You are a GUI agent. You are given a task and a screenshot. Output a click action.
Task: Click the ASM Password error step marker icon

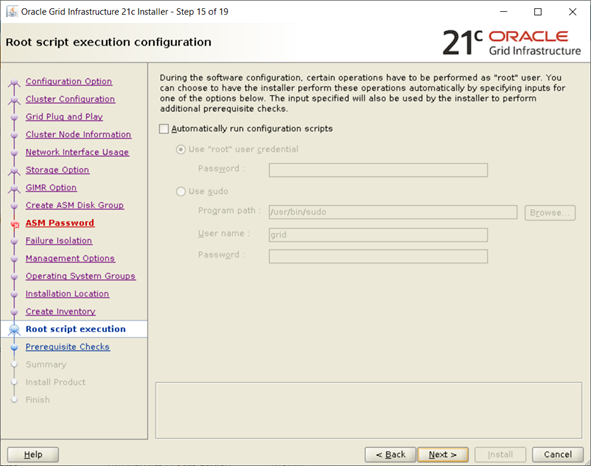coord(15,224)
